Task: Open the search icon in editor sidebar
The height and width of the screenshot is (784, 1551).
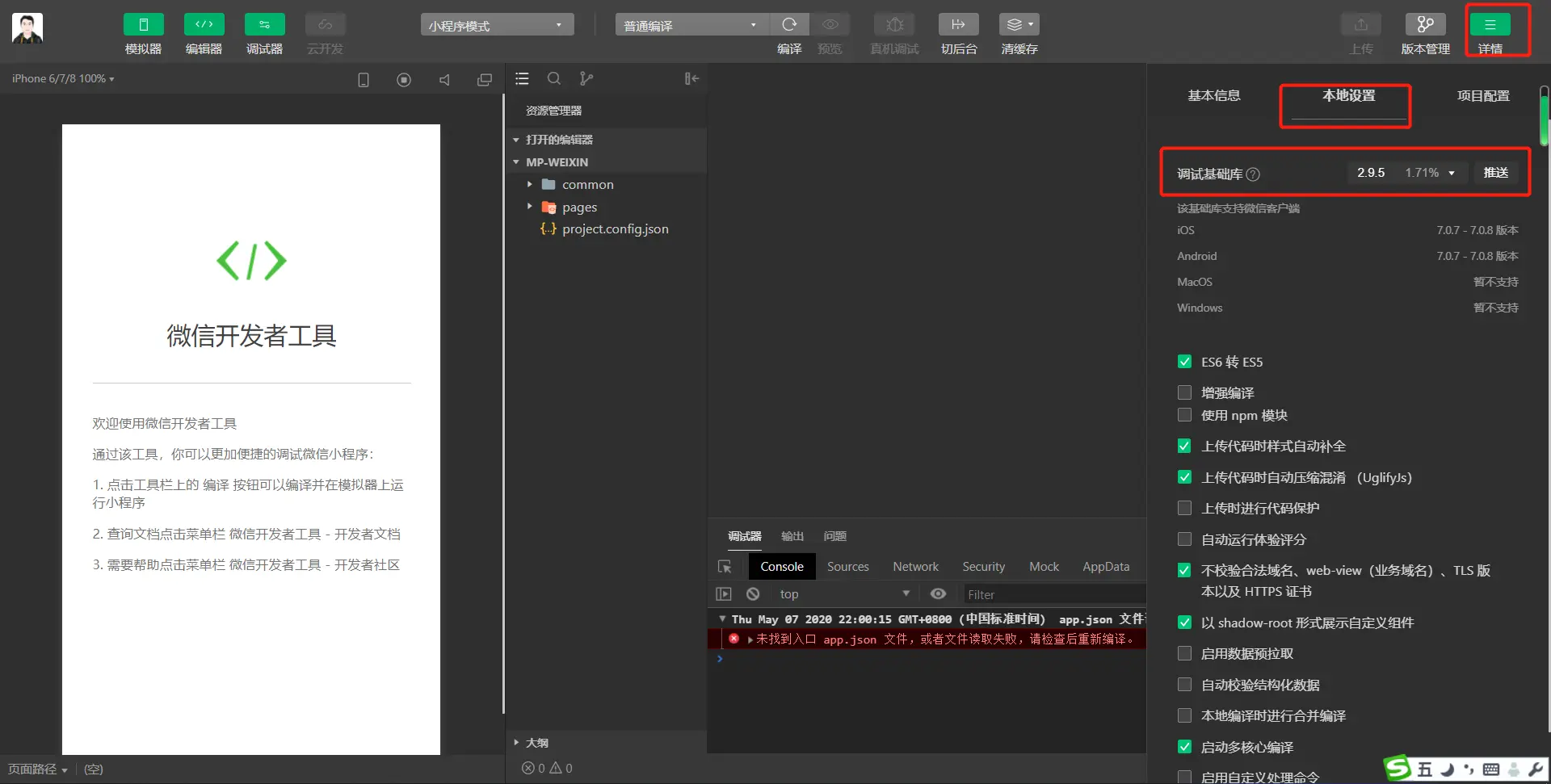Action: (x=554, y=78)
